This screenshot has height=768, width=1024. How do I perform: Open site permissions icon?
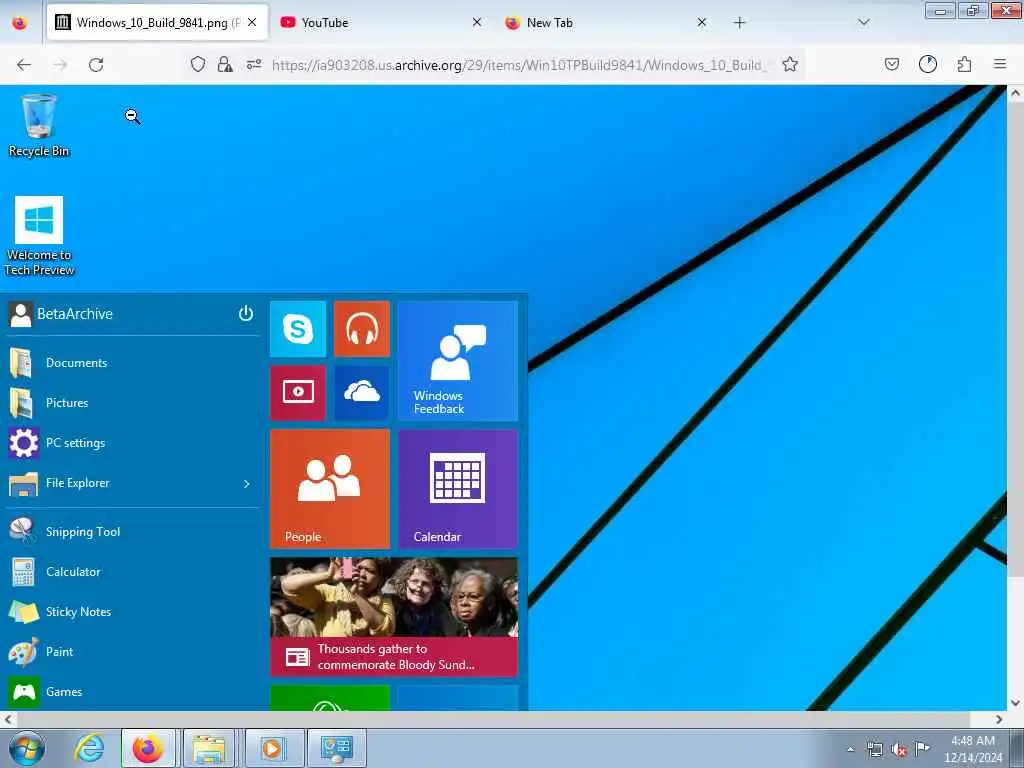click(254, 65)
